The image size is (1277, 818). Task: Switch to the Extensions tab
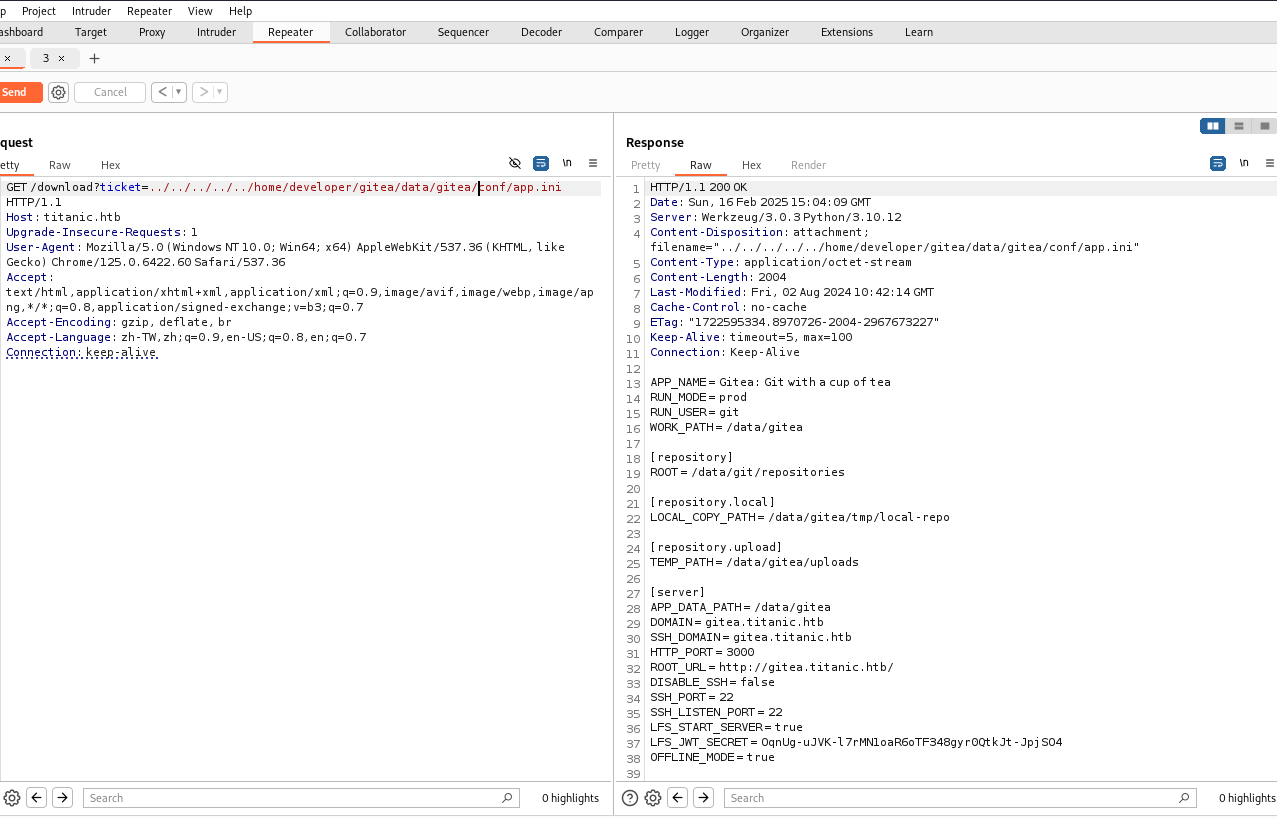[847, 32]
